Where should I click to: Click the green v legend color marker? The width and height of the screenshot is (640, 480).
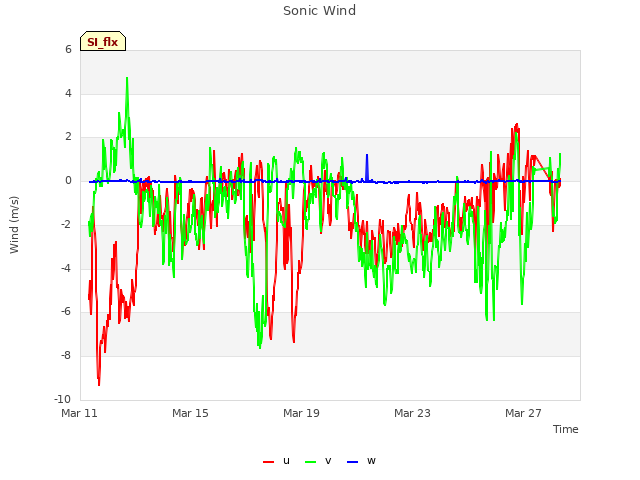tap(310, 462)
